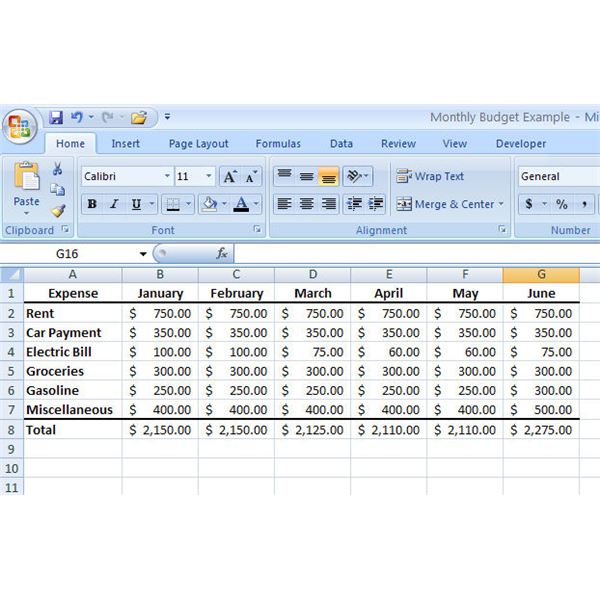Switch to the Formulas tab

pyautogui.click(x=278, y=143)
